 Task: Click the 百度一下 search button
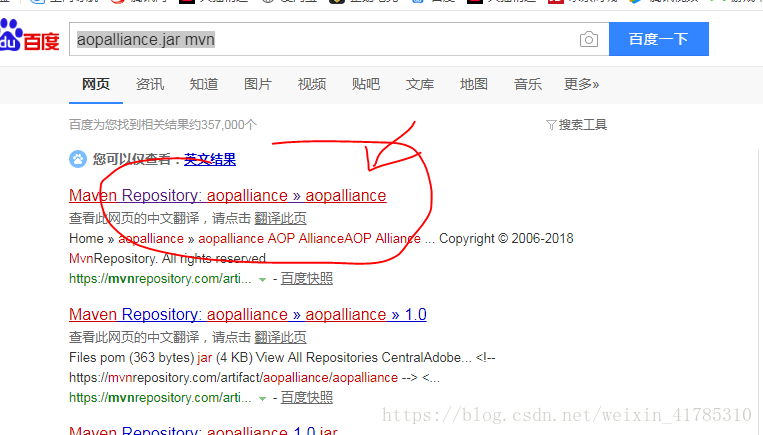click(x=659, y=39)
